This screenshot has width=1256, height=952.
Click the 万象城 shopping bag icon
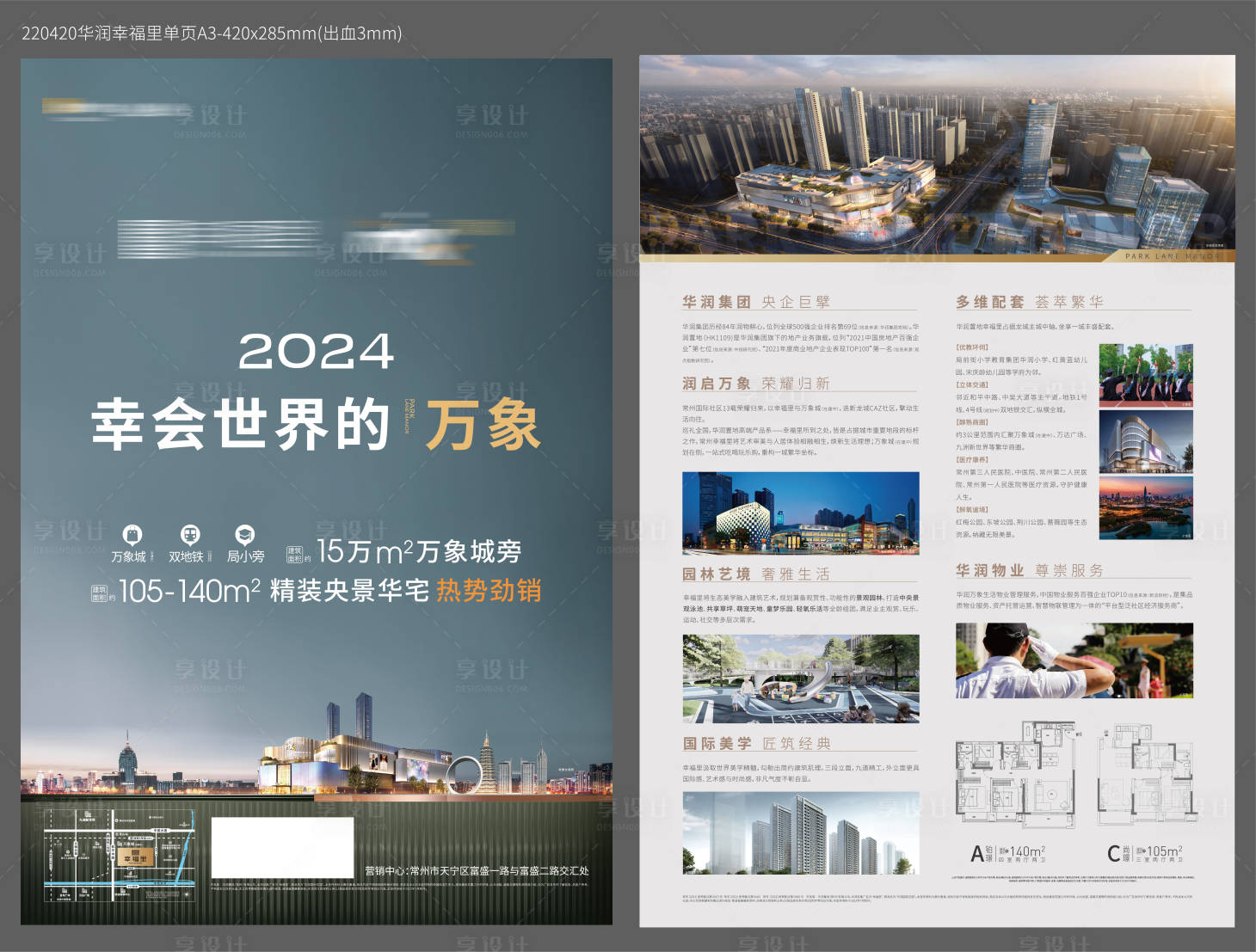point(132,535)
